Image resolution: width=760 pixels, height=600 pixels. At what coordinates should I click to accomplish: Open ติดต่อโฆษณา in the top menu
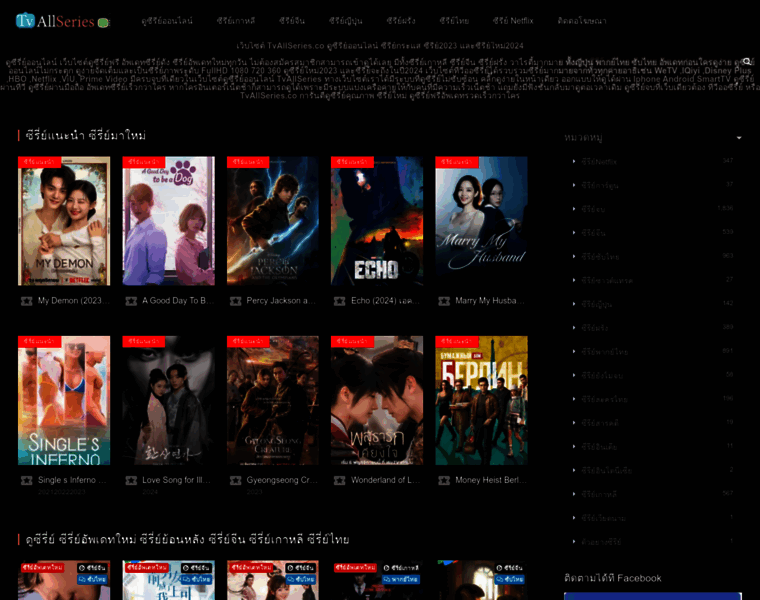(582, 21)
